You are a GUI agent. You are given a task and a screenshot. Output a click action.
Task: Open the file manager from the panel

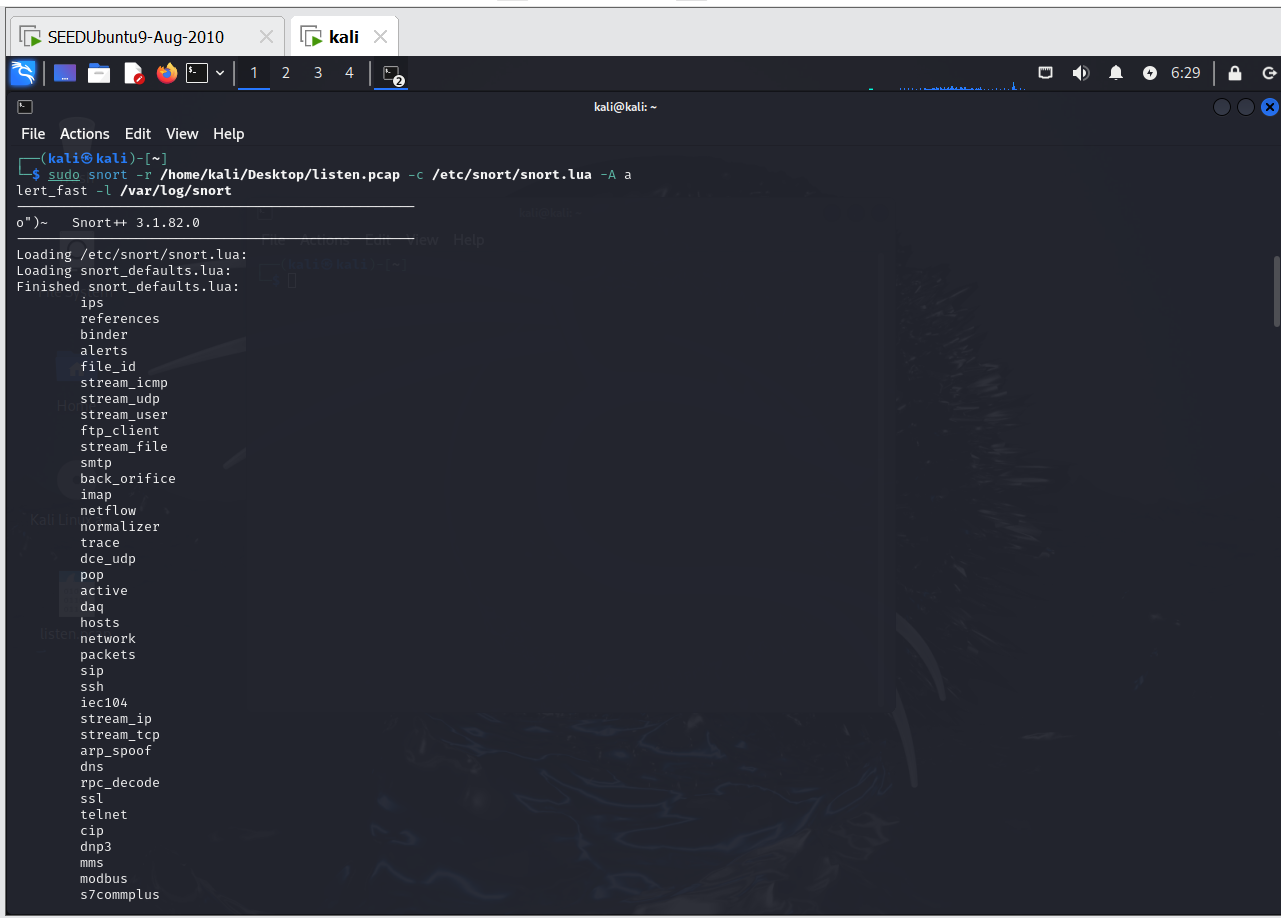tap(99, 73)
